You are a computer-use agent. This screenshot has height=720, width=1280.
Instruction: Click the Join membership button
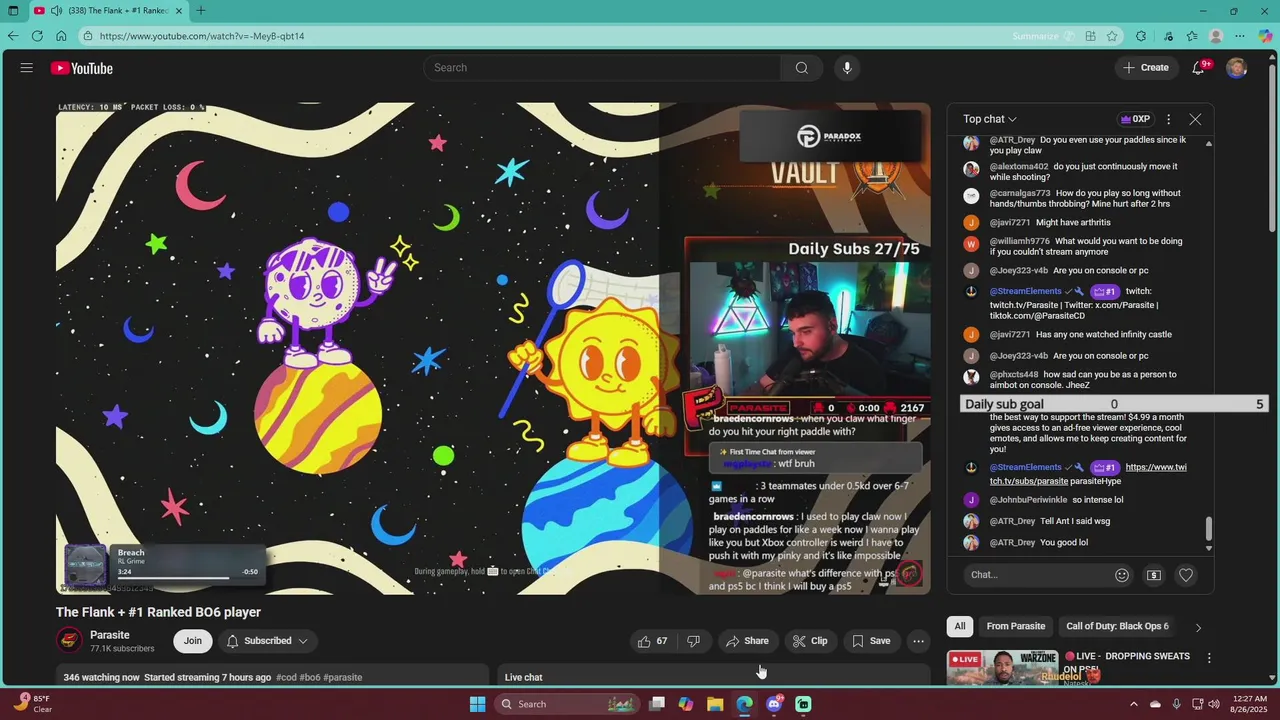tap(192, 641)
